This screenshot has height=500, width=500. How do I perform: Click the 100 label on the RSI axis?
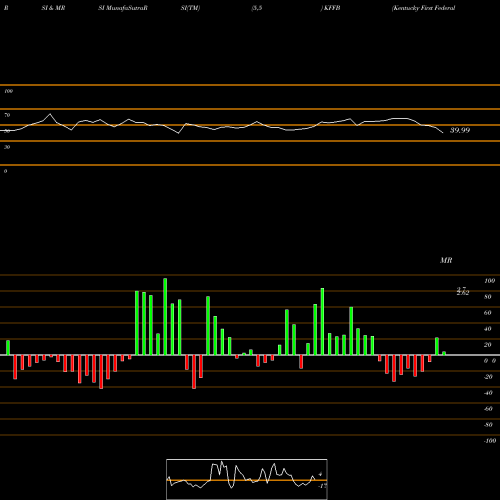point(8,91)
